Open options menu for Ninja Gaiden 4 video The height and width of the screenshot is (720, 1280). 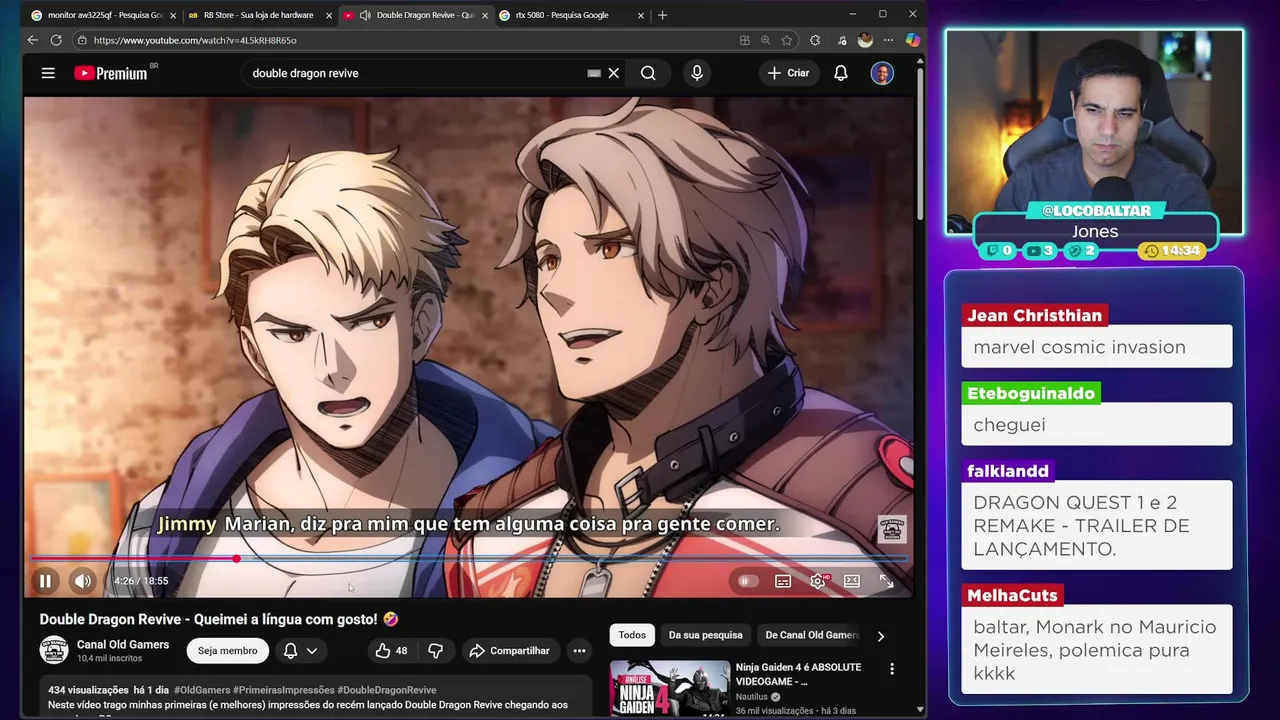(892, 669)
